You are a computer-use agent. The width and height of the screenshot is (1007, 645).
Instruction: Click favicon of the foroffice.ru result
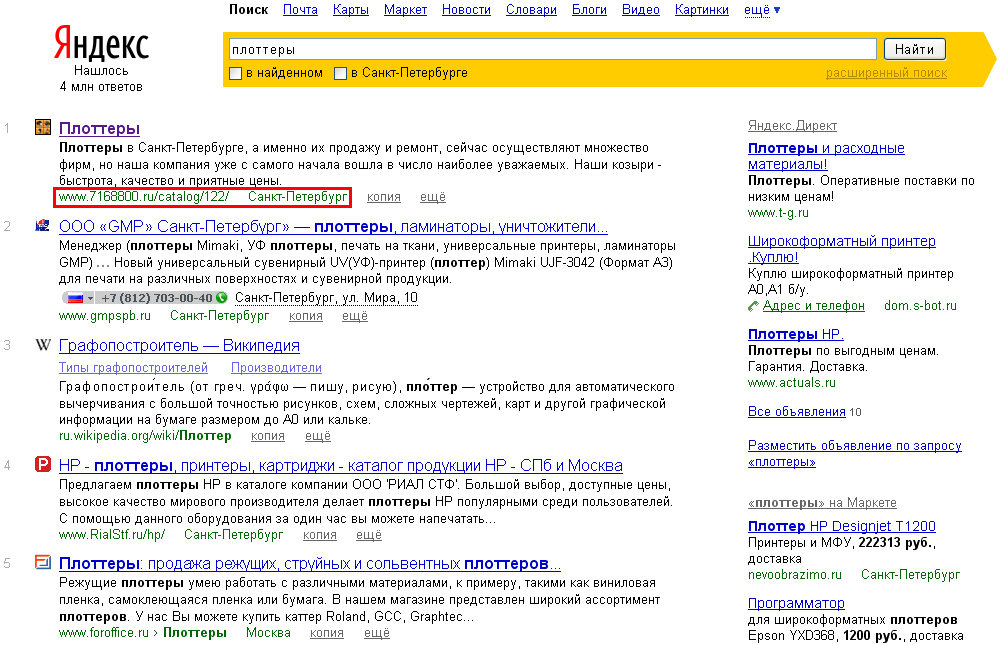43,562
